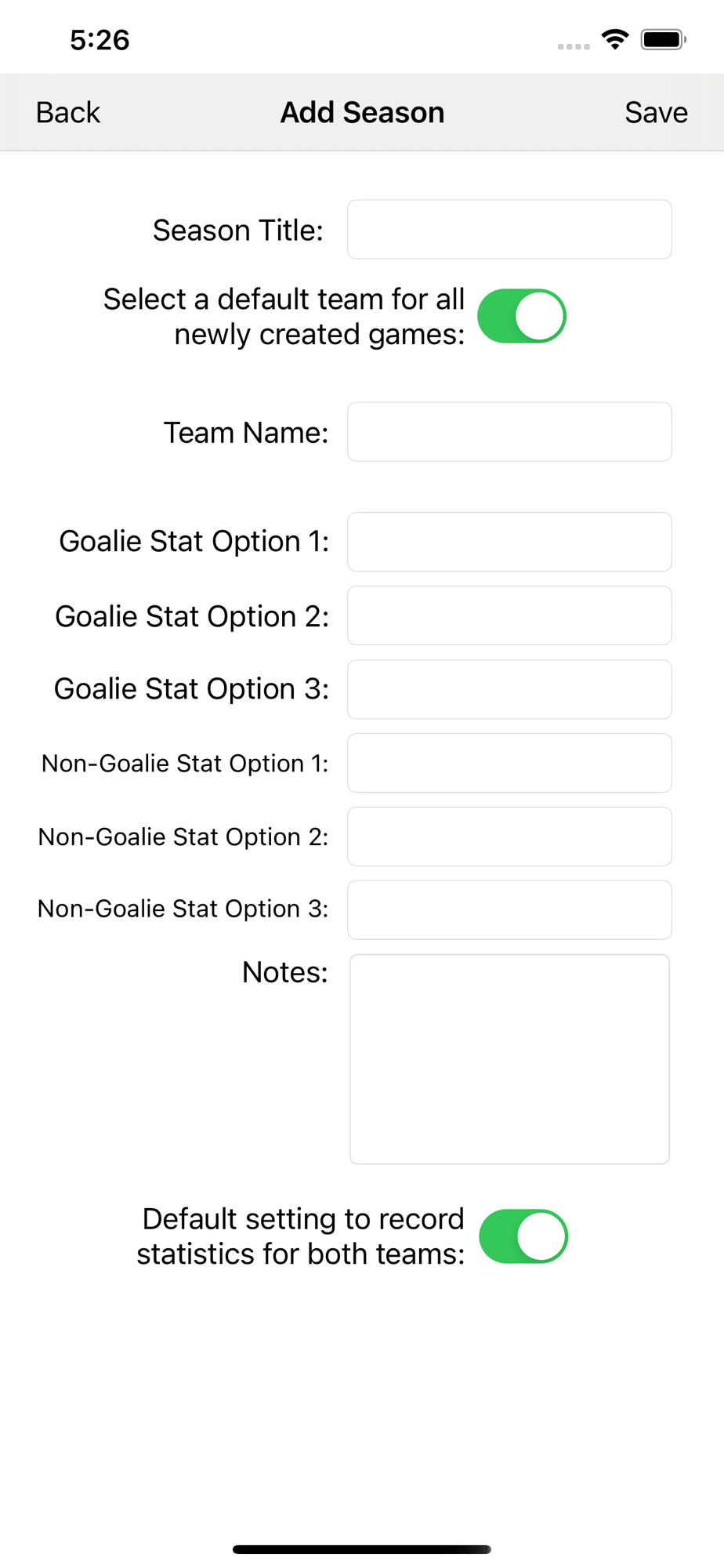The image size is (724, 1568).
Task: Tap the cellular signal dots icon
Action: (574, 46)
